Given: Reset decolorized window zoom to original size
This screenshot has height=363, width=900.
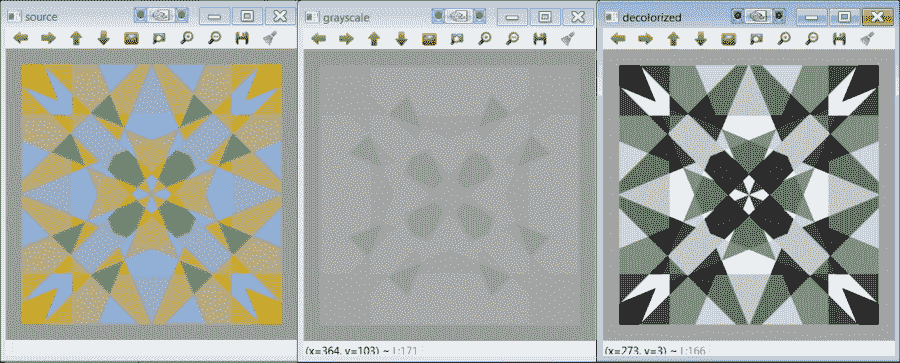Looking at the screenshot, I should 728,38.
